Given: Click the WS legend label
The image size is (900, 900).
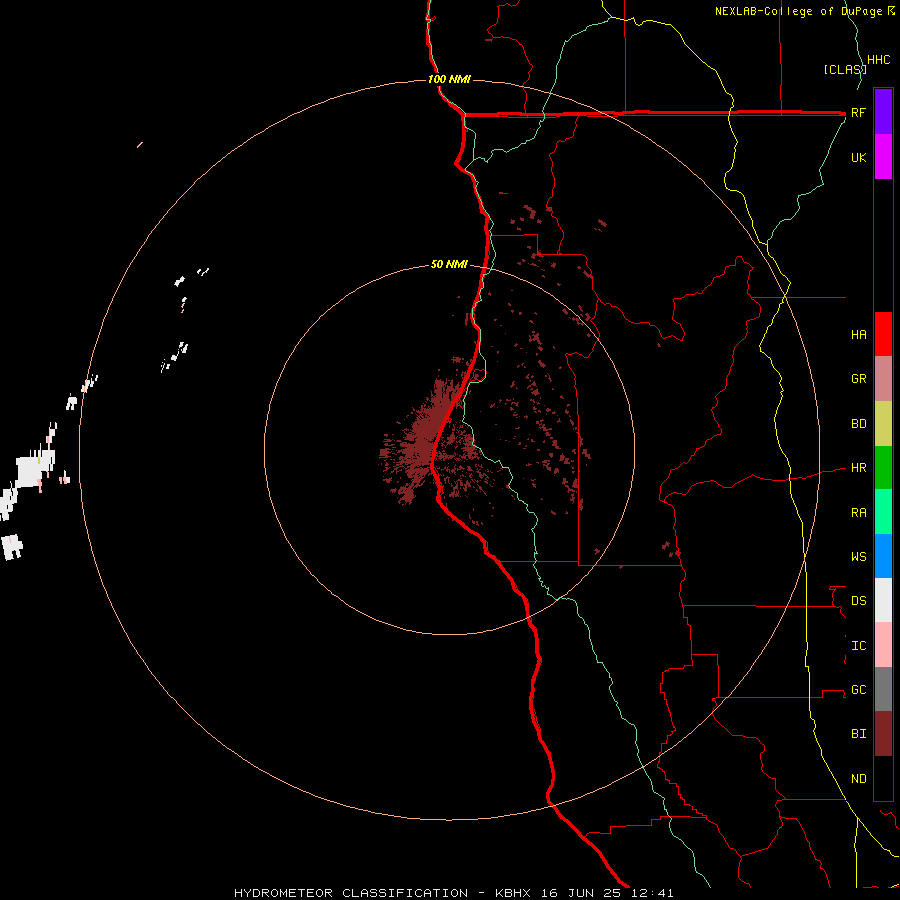Looking at the screenshot, I should click(x=858, y=556).
